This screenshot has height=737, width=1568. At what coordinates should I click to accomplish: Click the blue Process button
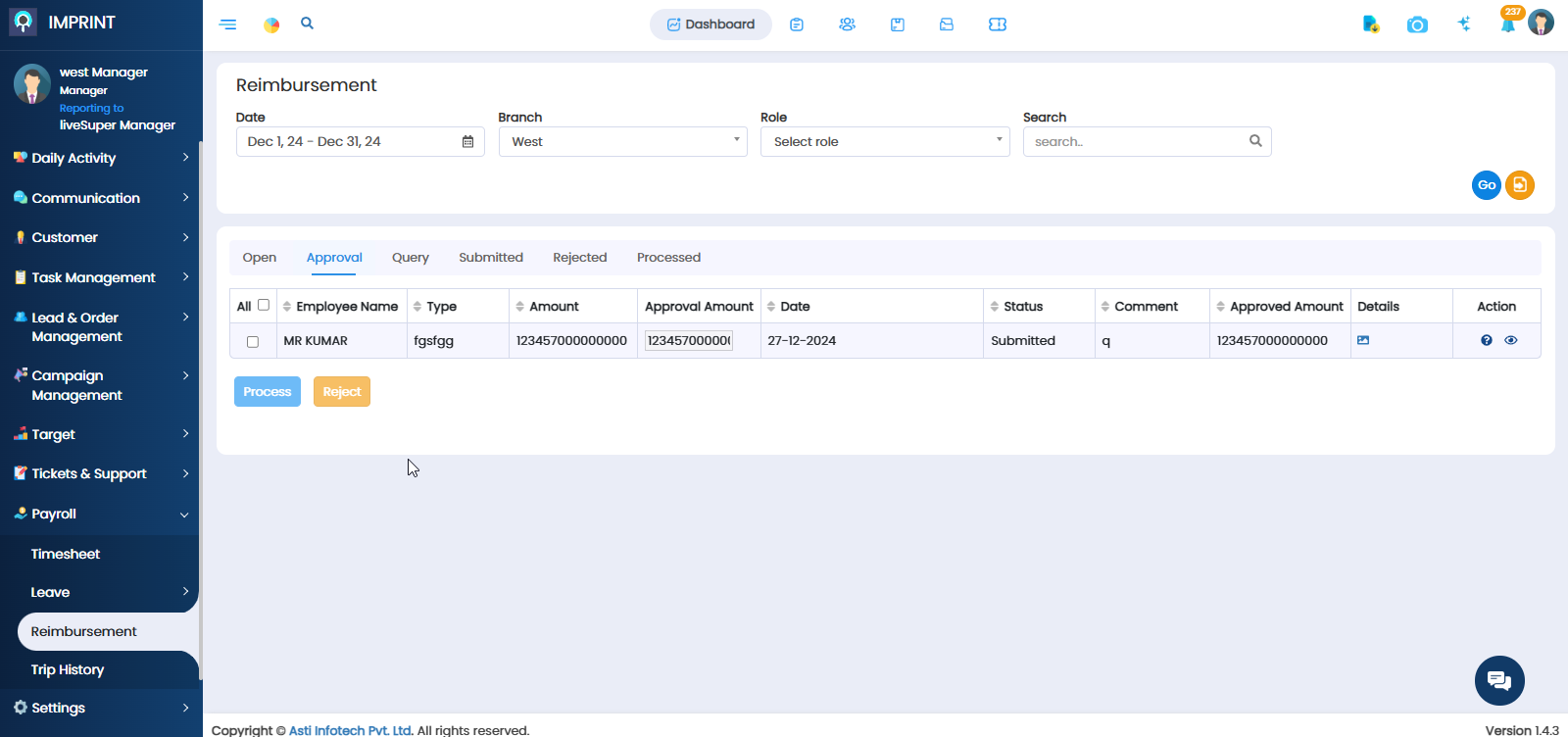(x=268, y=392)
